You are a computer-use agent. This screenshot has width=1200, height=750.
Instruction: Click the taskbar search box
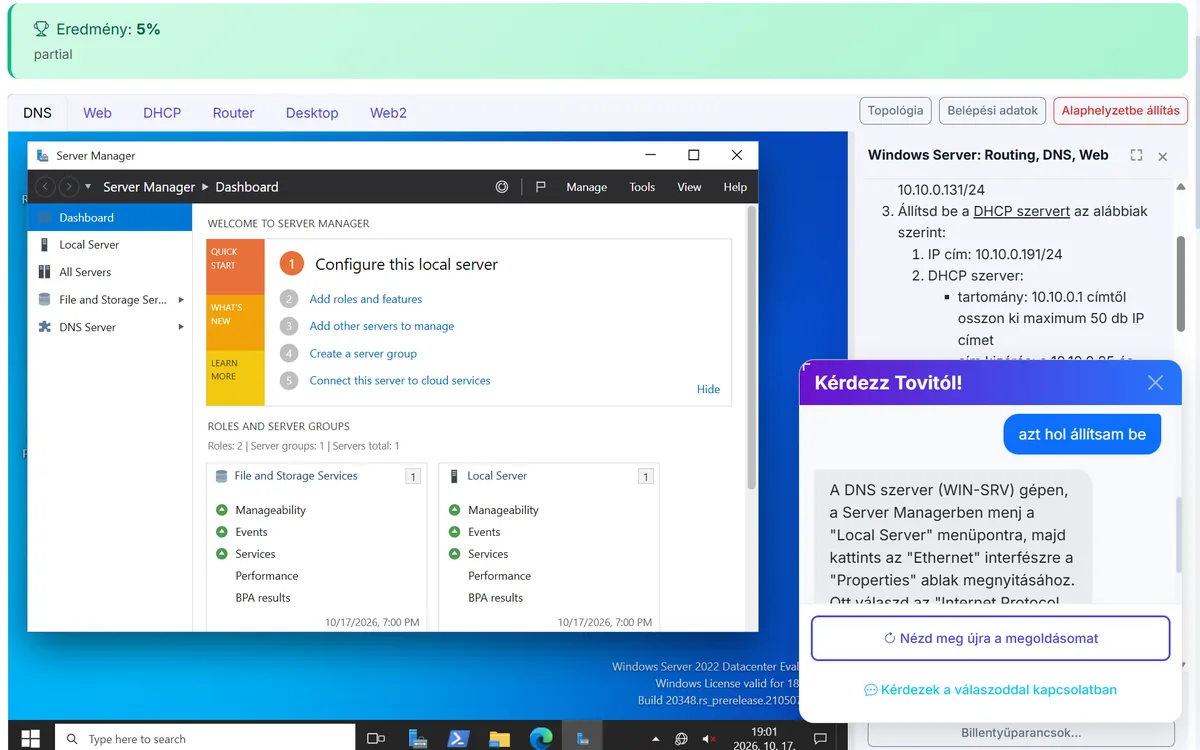click(205, 738)
